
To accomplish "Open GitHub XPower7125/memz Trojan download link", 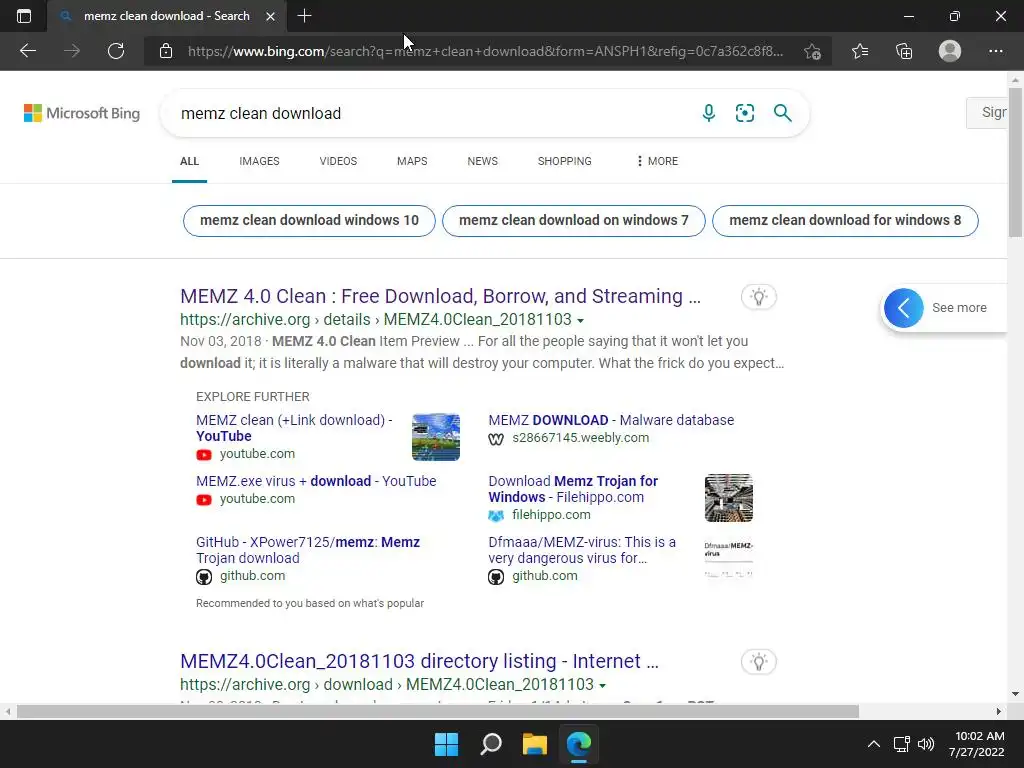I will (308, 550).
